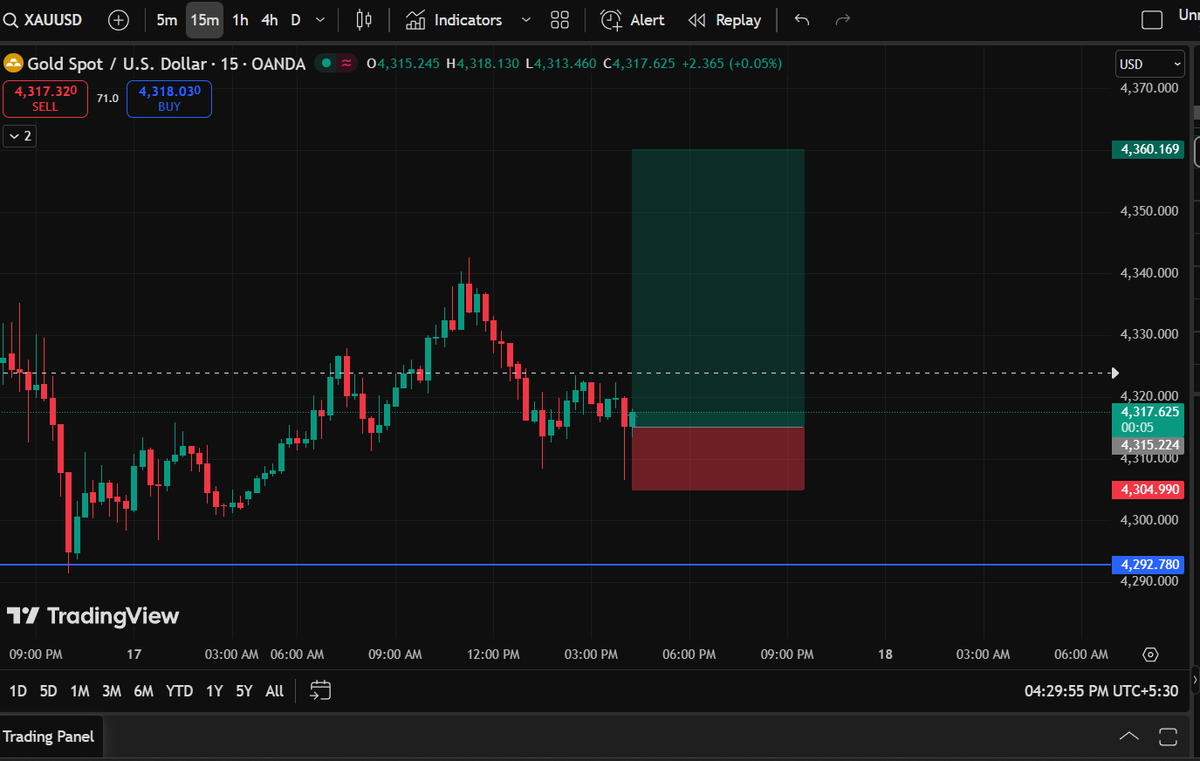This screenshot has height=761, width=1200.
Task: Set date range to 1M
Action: (x=80, y=691)
